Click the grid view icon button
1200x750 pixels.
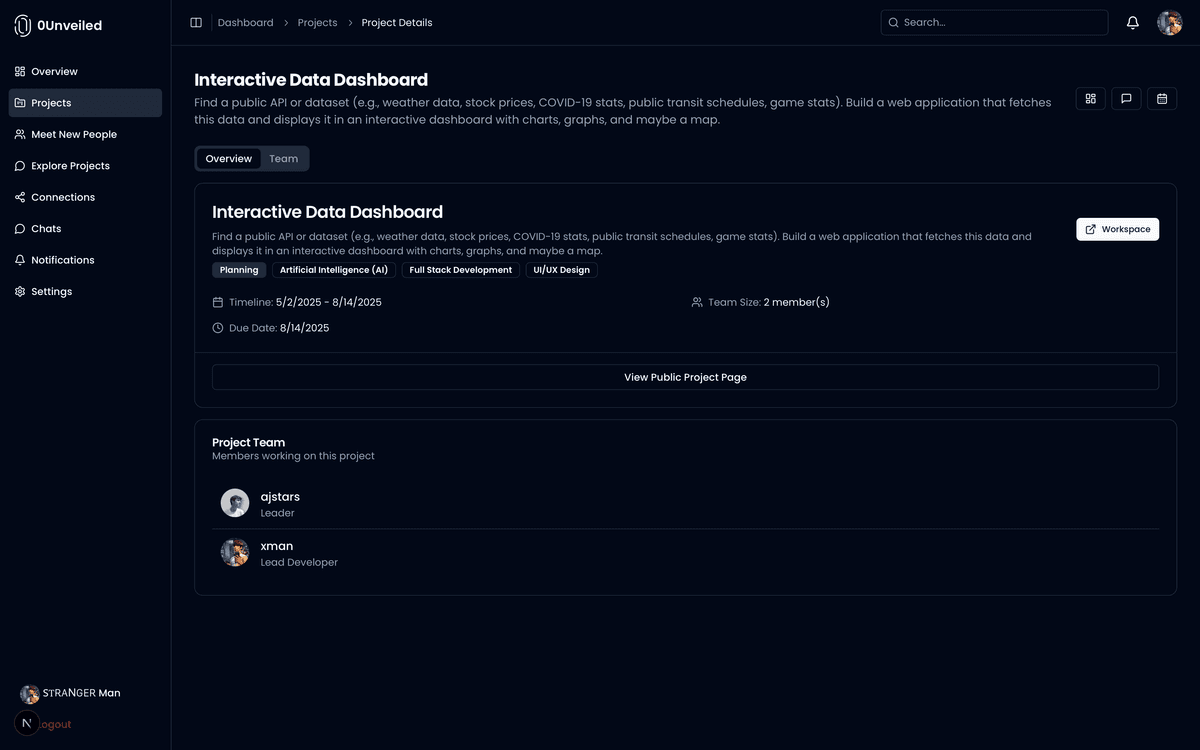click(x=1090, y=99)
